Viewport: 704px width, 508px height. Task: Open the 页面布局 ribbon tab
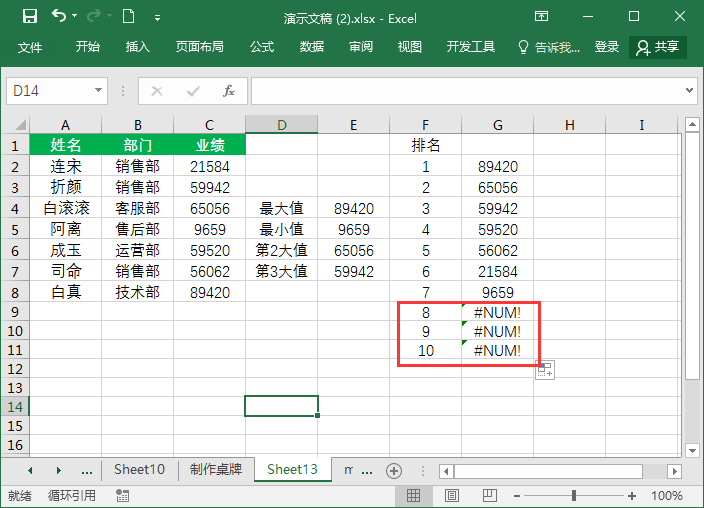[199, 46]
